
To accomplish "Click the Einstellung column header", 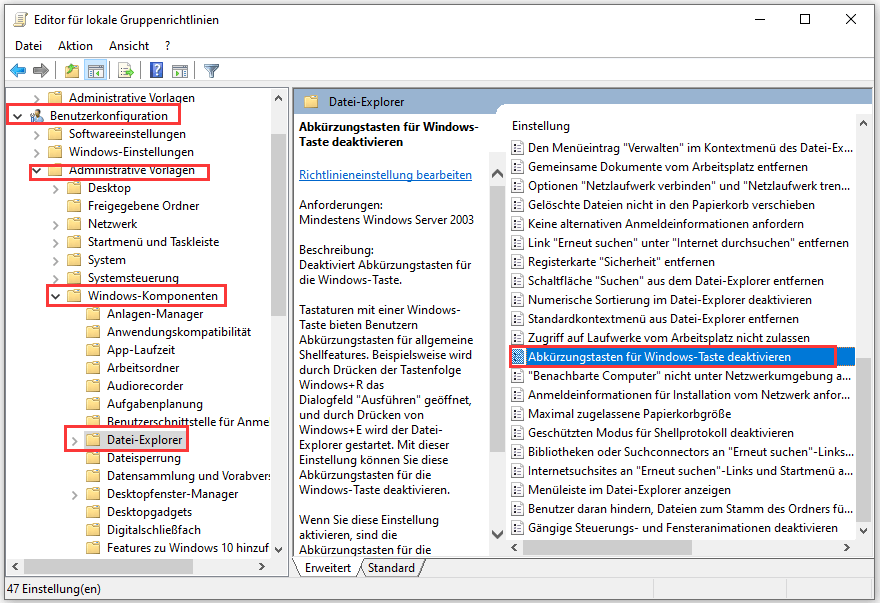I will [540, 126].
